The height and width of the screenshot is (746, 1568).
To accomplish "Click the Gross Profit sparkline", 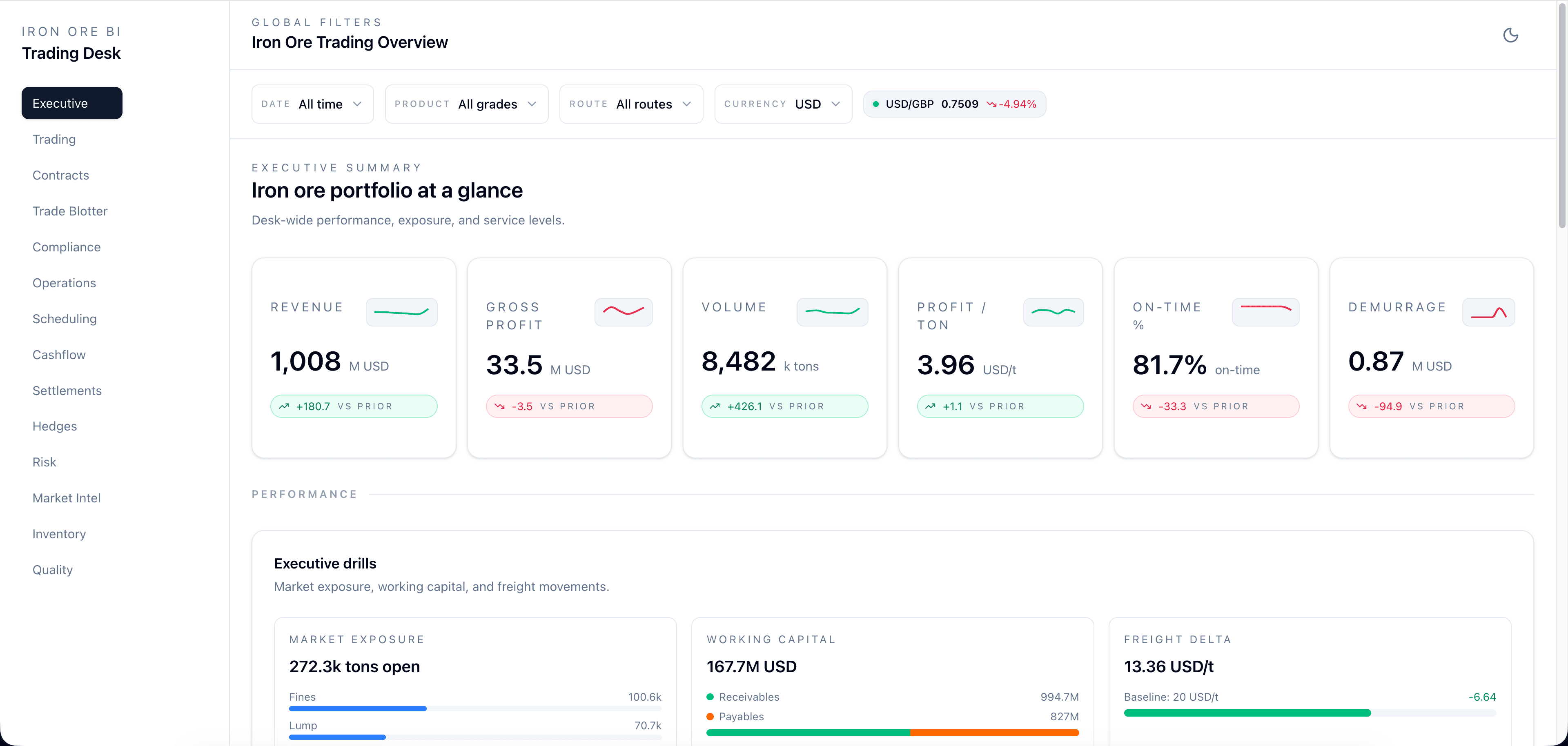I will click(x=623, y=312).
